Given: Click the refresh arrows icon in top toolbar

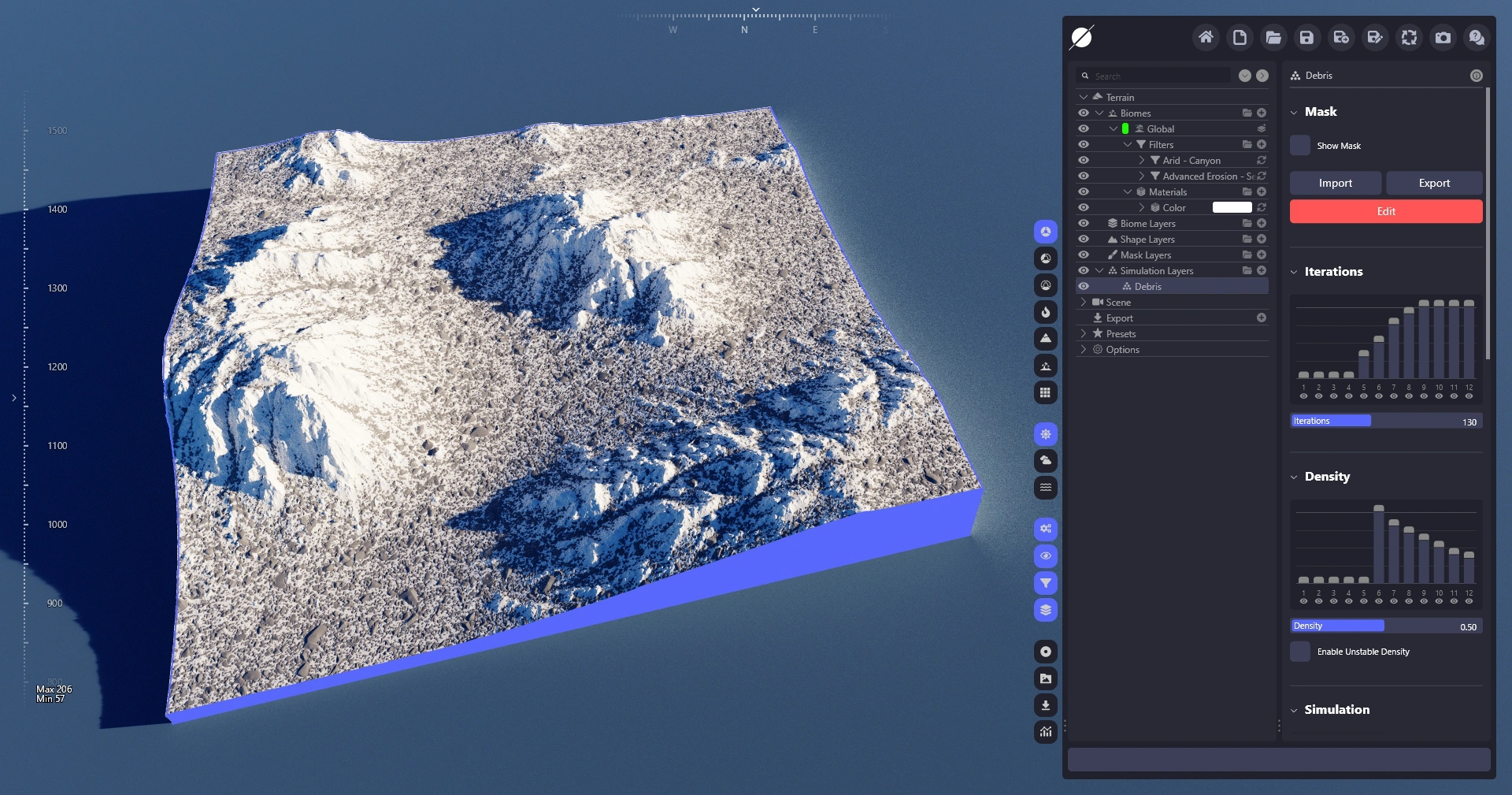Looking at the screenshot, I should [x=1409, y=37].
